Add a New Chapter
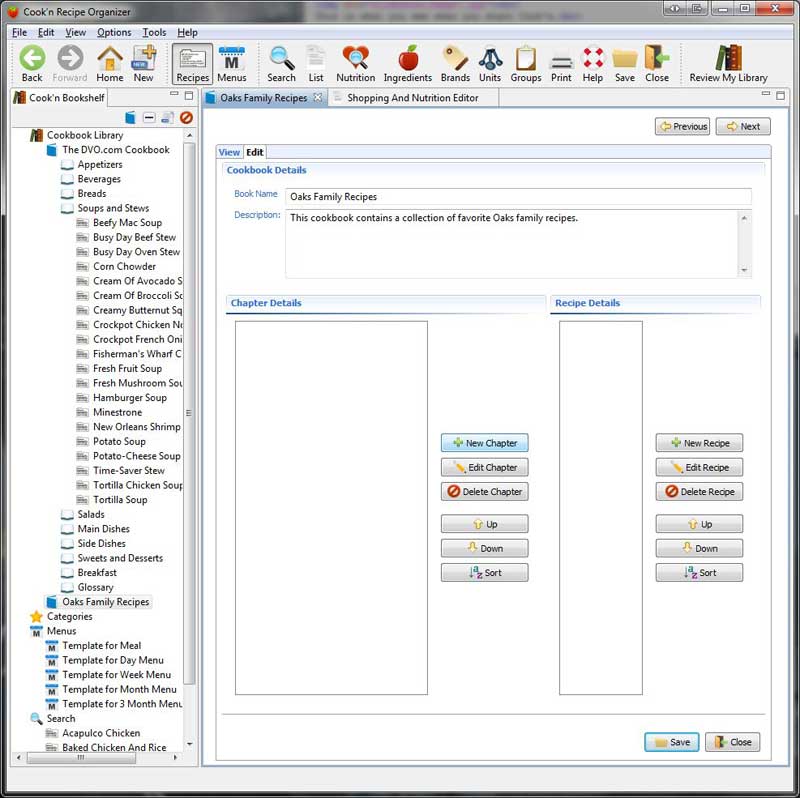800x798 pixels. [485, 443]
